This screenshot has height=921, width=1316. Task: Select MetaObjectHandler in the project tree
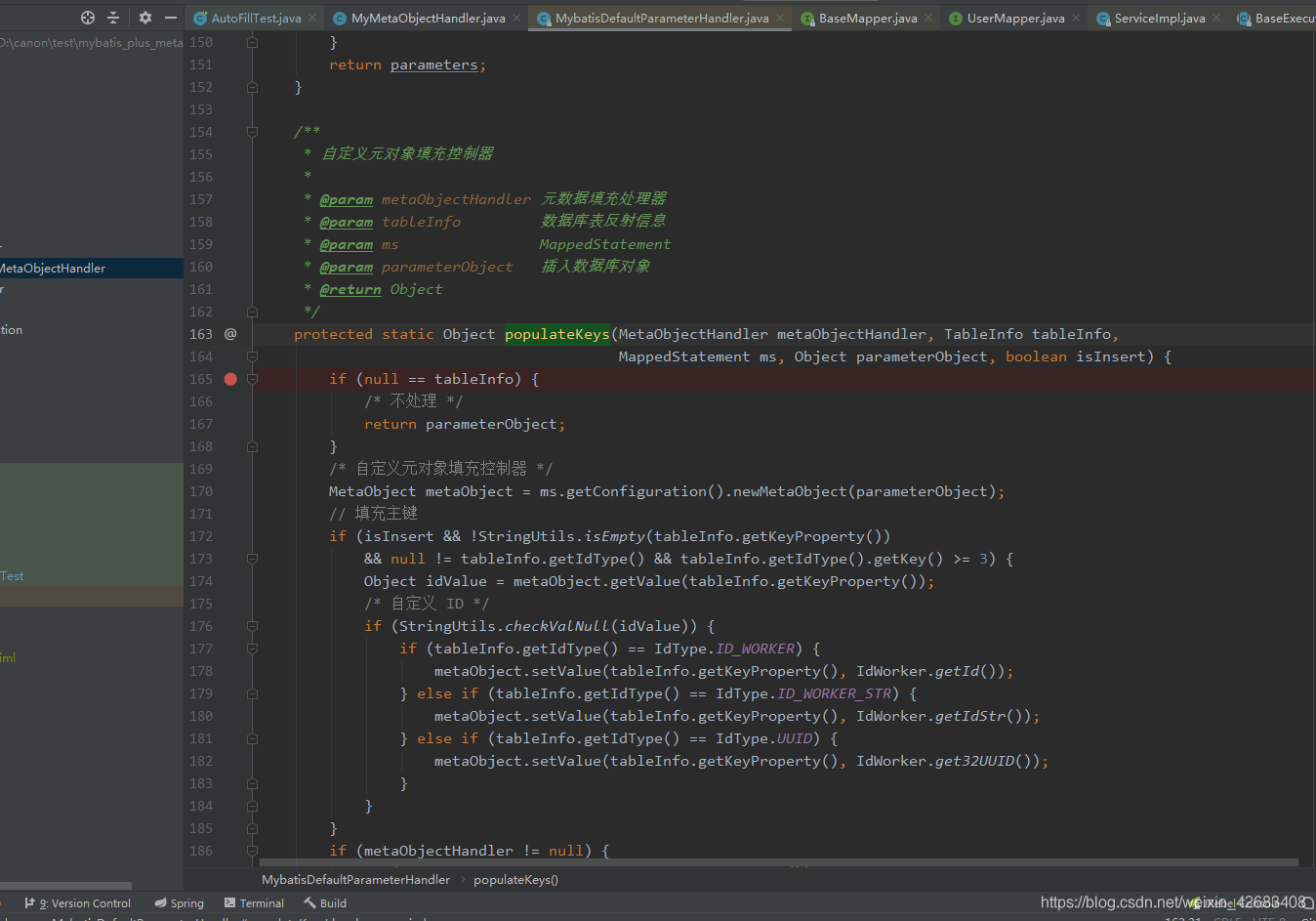click(53, 268)
